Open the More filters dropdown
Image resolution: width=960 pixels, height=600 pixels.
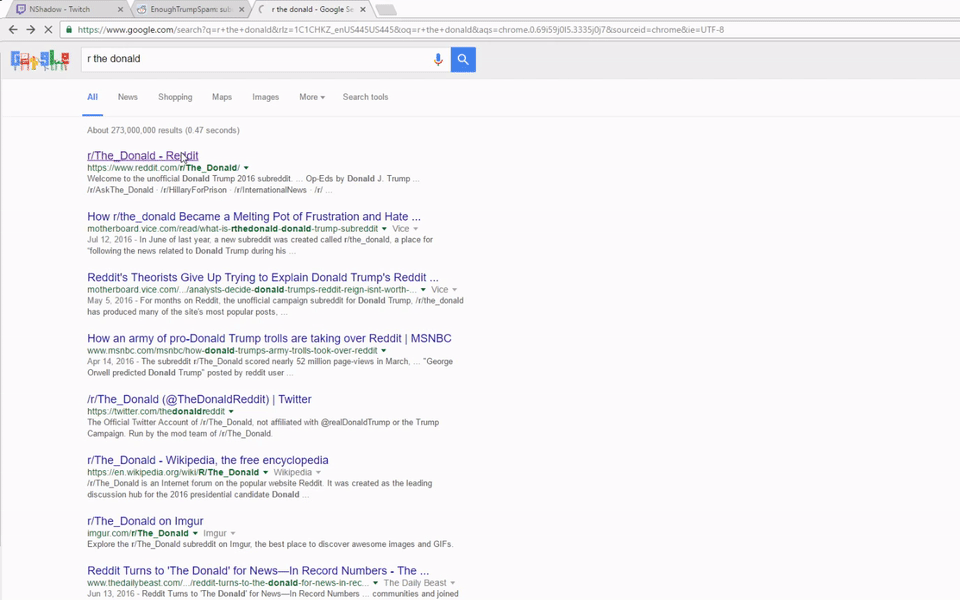312,97
